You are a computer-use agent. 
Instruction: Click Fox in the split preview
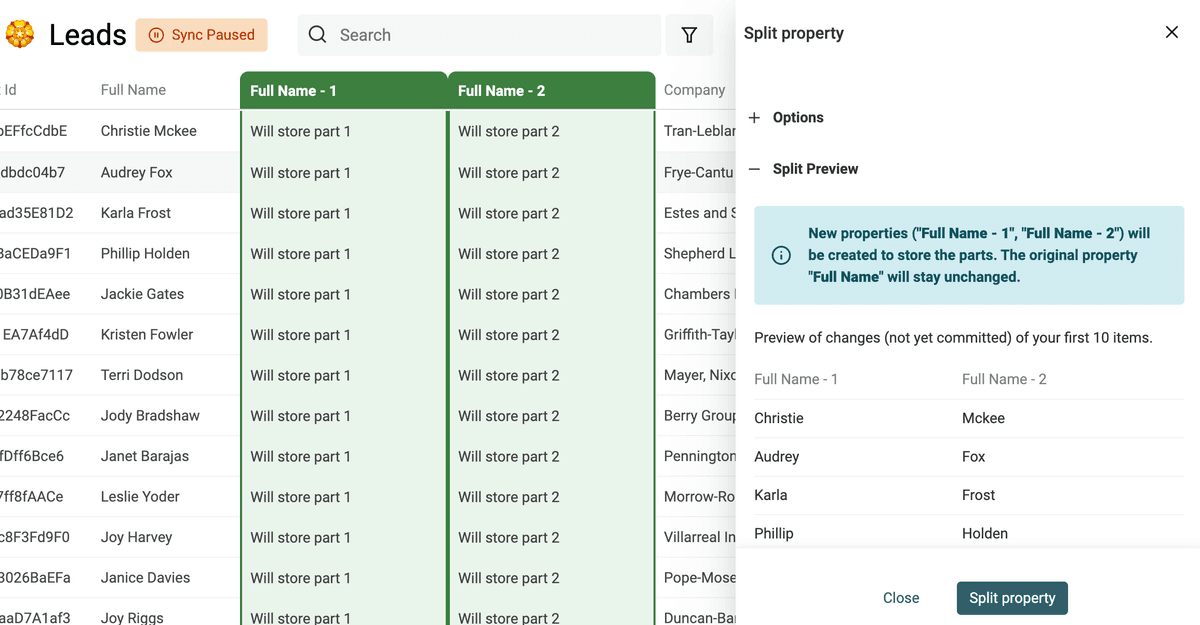pyautogui.click(x=974, y=457)
